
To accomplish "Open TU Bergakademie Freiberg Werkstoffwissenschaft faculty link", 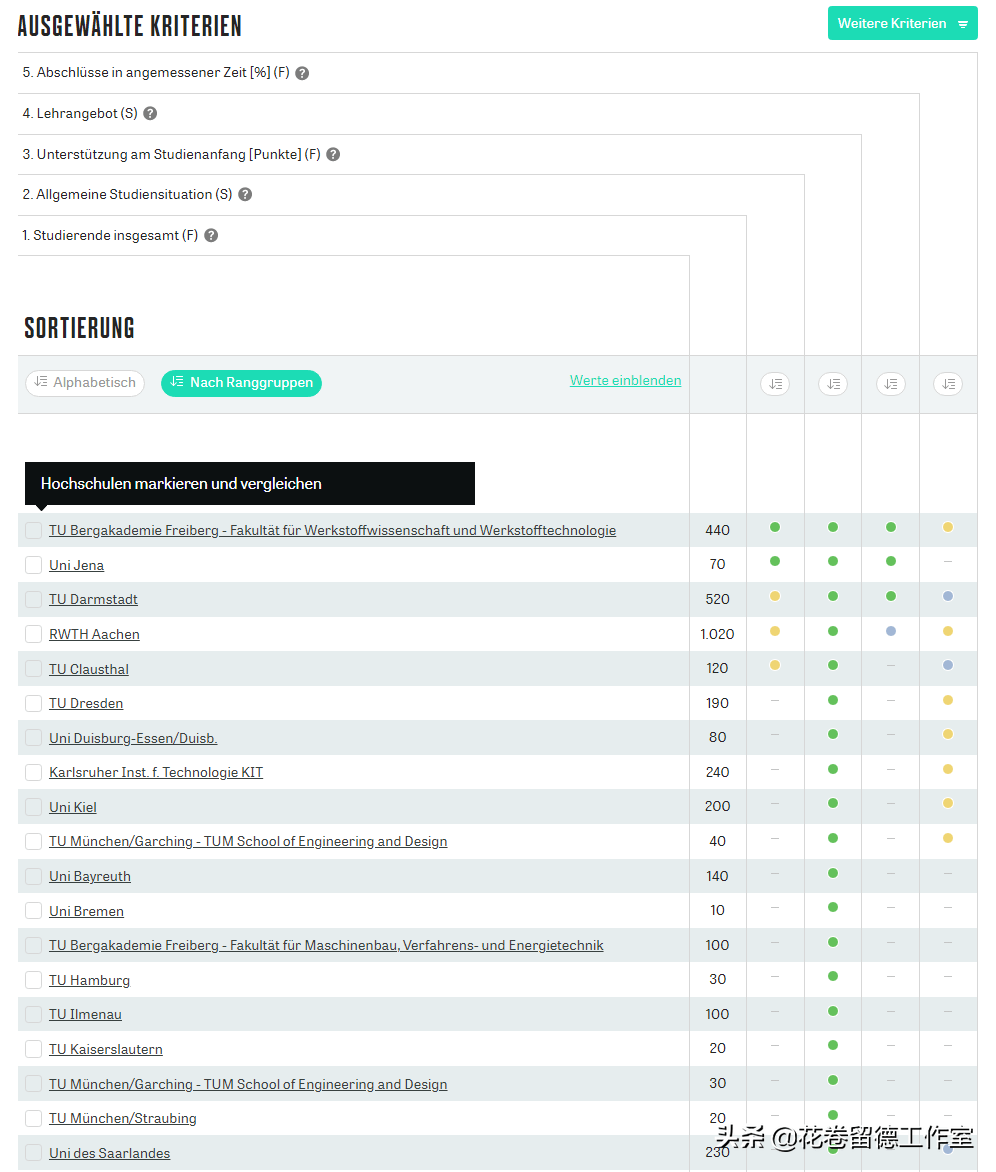I will 332,531.
